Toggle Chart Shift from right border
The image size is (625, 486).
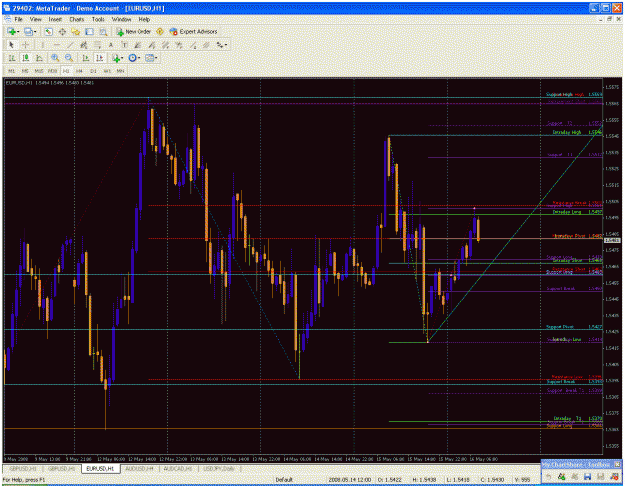pyautogui.click(x=99, y=58)
